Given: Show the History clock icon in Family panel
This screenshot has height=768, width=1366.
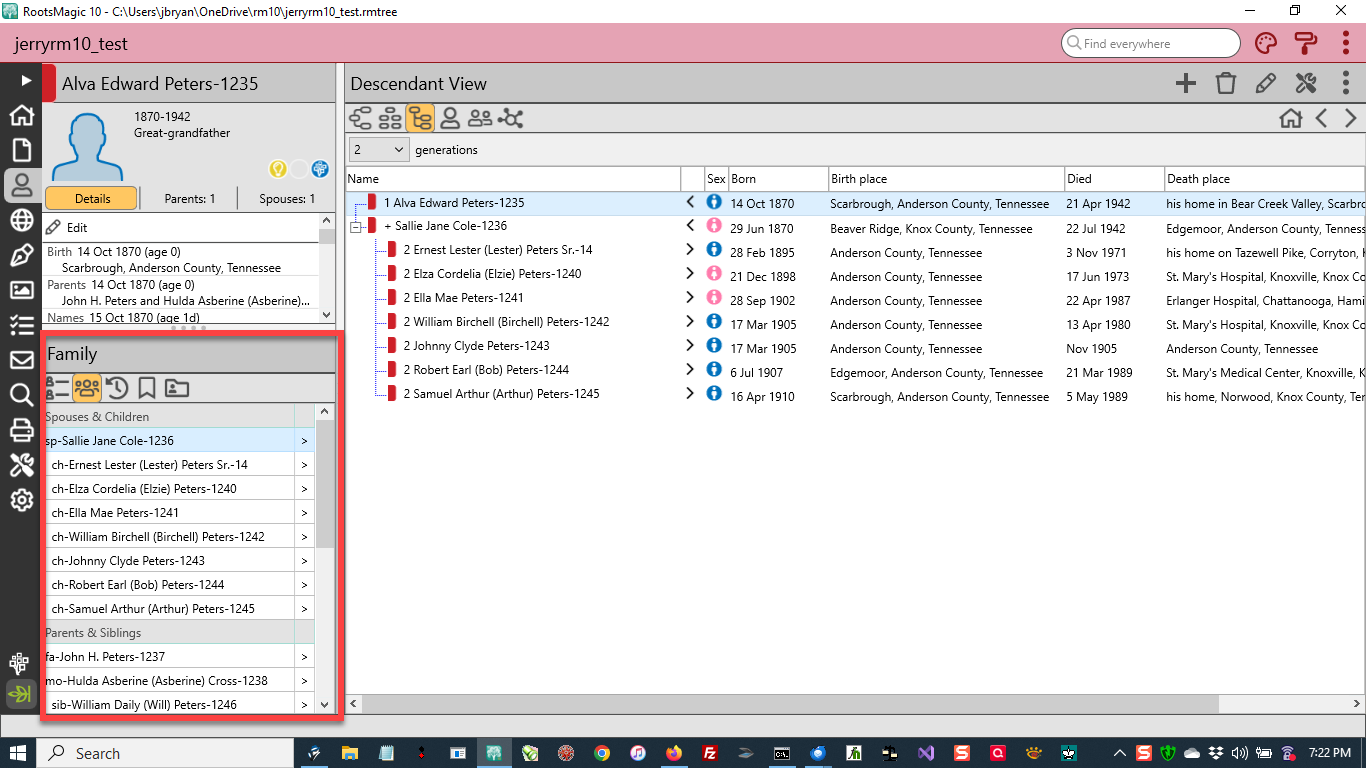Looking at the screenshot, I should point(117,388).
